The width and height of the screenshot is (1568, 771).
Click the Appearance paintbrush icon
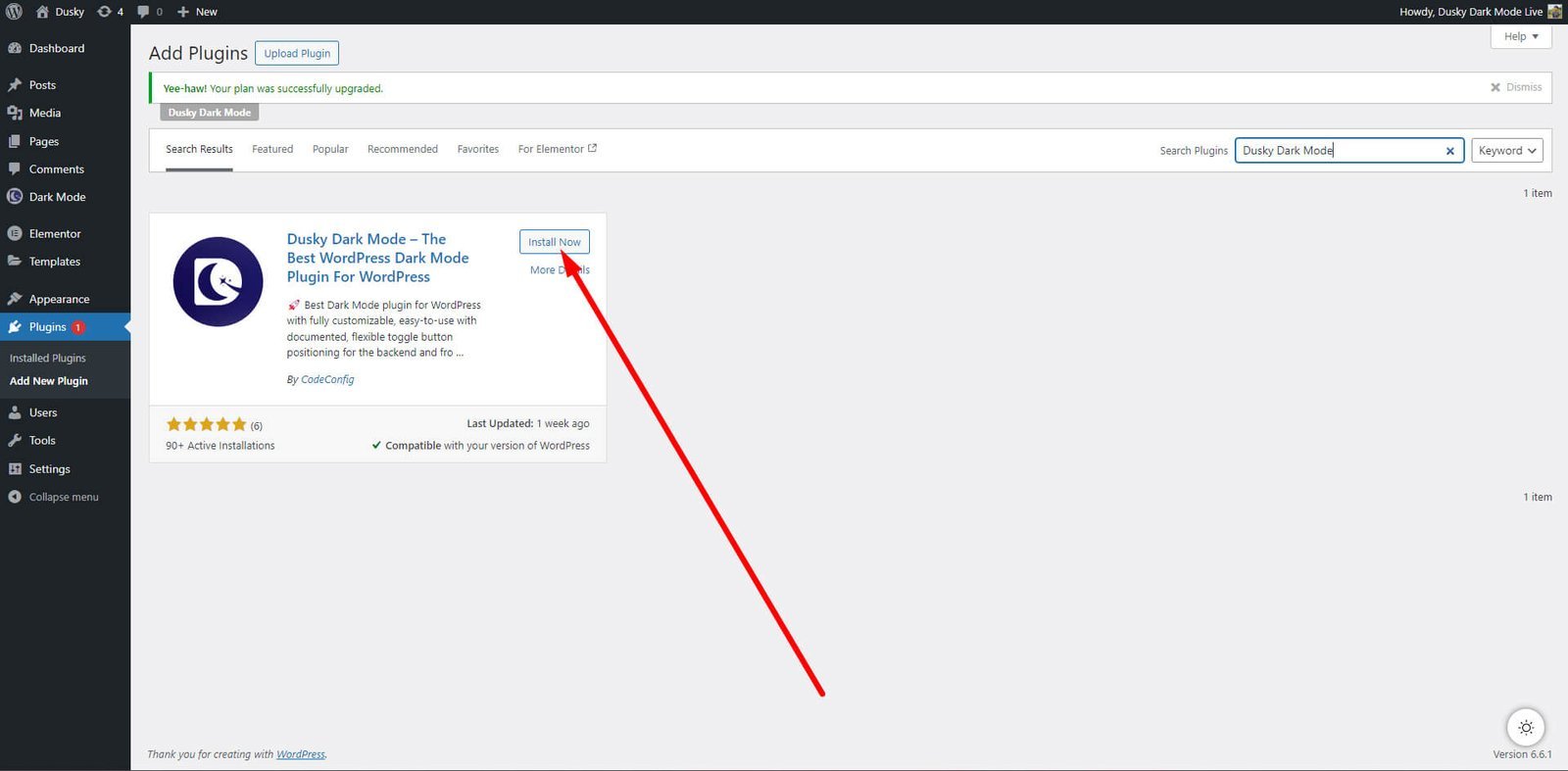coord(15,299)
